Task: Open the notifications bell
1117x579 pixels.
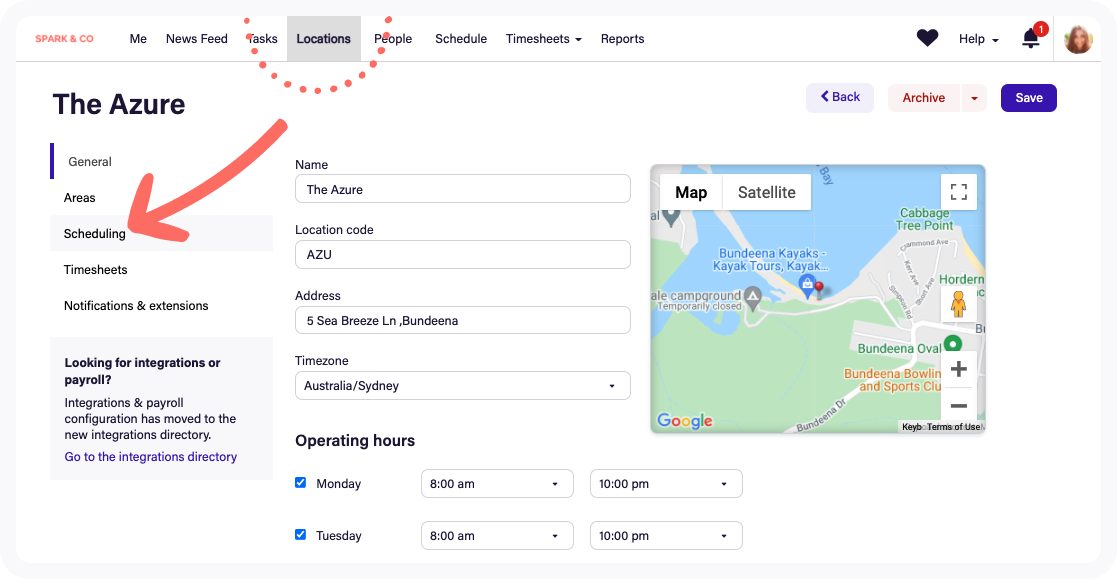Action: [1030, 38]
